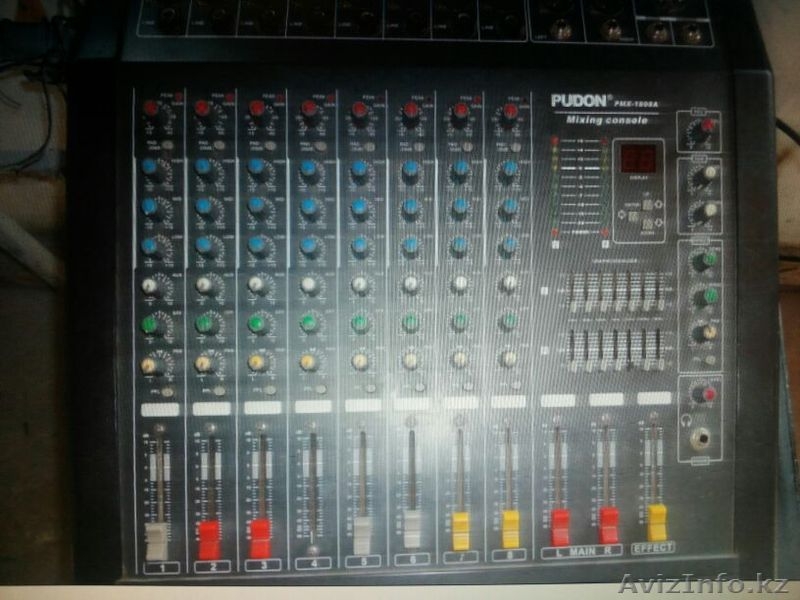Screen dimensions: 800x600
Task: Click the channel 1 green effect knob
Action: 150,325
